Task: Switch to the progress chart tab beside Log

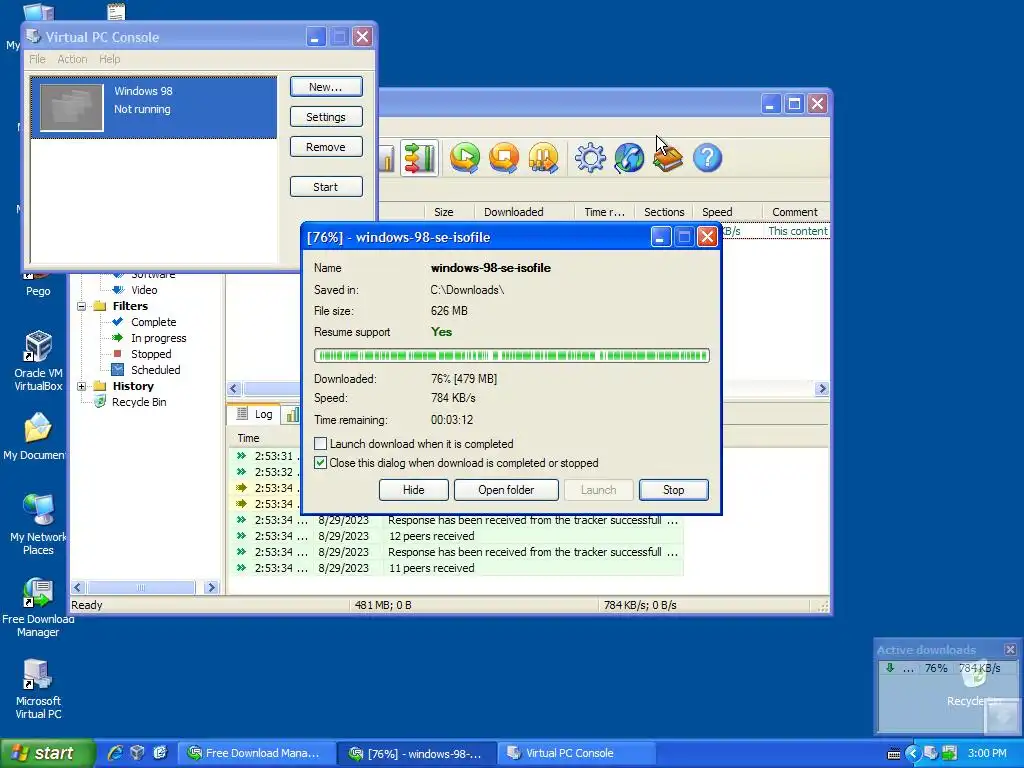Action: [x=292, y=415]
